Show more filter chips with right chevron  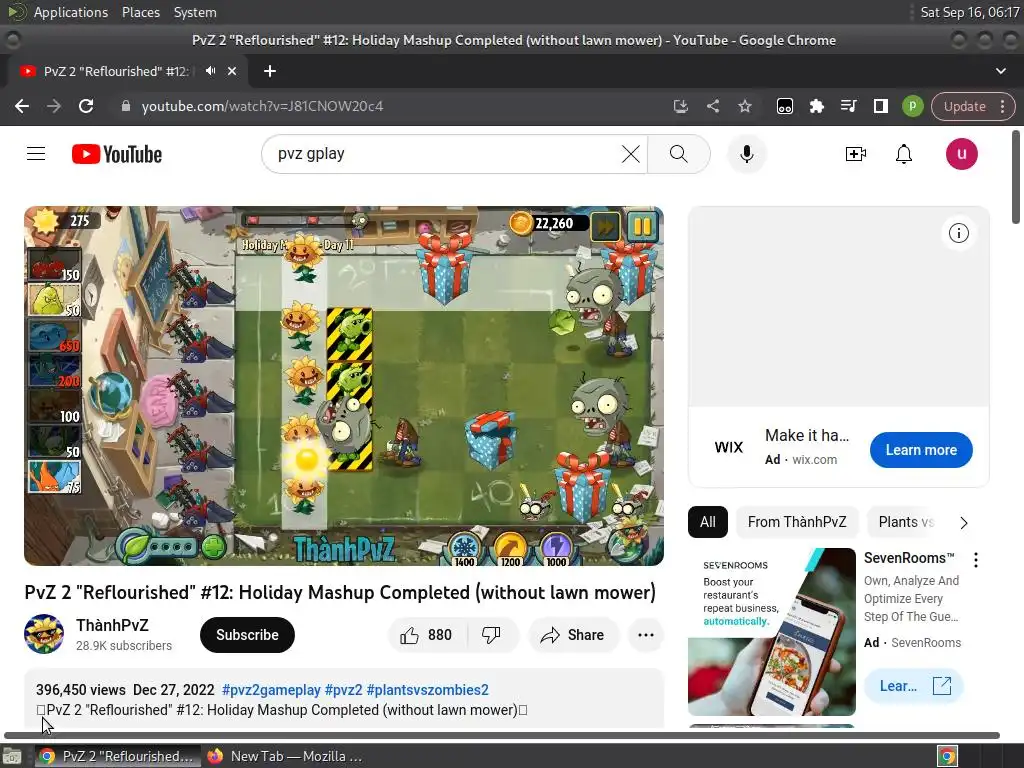(964, 522)
